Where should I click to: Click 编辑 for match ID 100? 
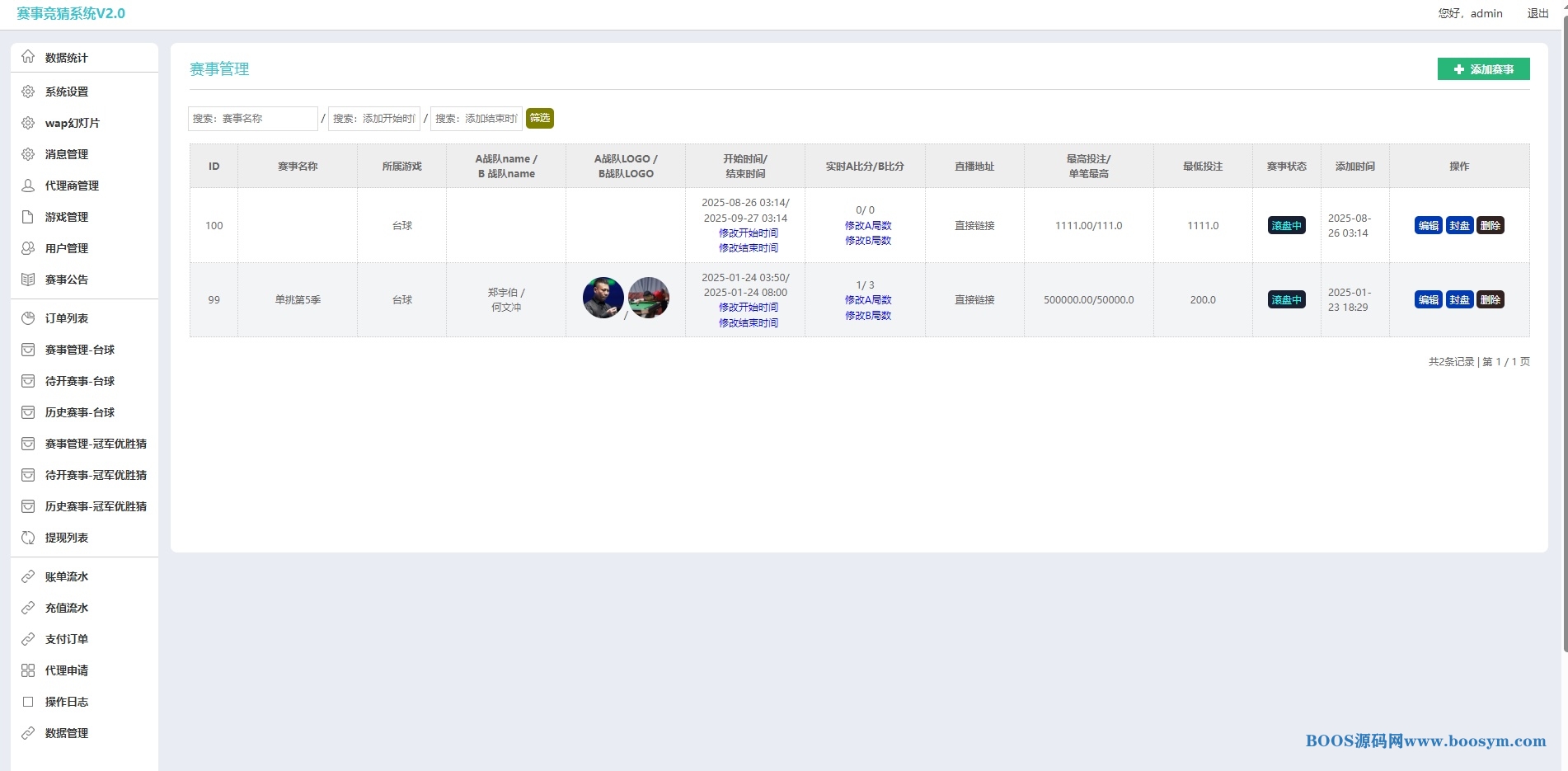(1428, 225)
